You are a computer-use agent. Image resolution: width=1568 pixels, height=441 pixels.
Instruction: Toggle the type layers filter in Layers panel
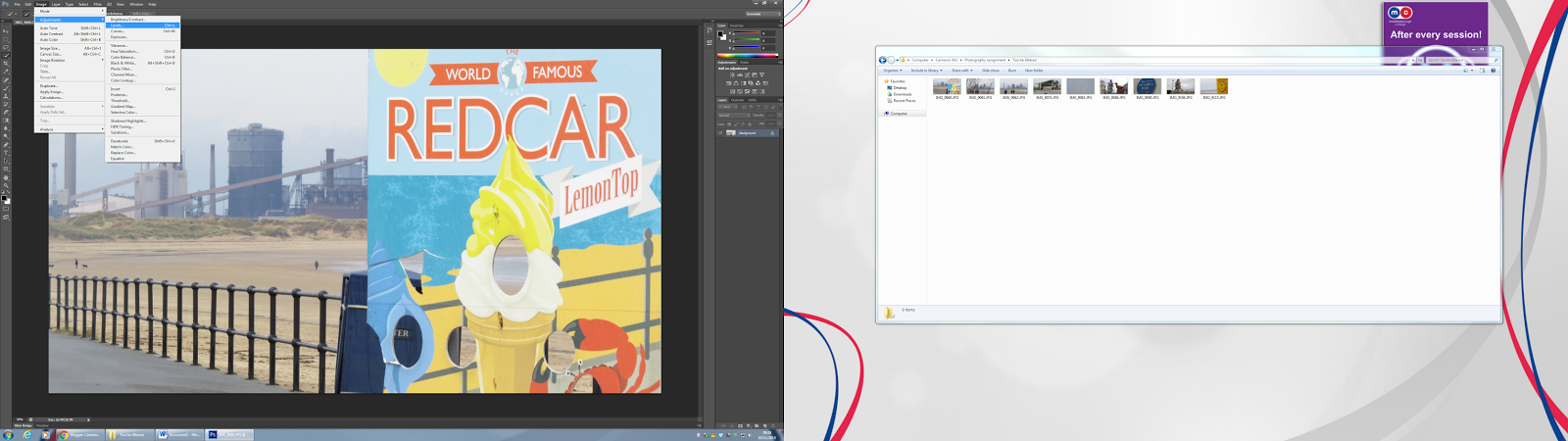(x=759, y=107)
